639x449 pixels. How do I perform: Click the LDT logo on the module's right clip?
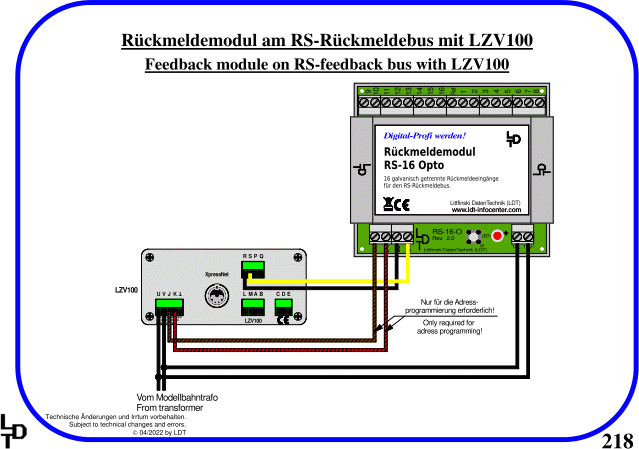click(542, 169)
